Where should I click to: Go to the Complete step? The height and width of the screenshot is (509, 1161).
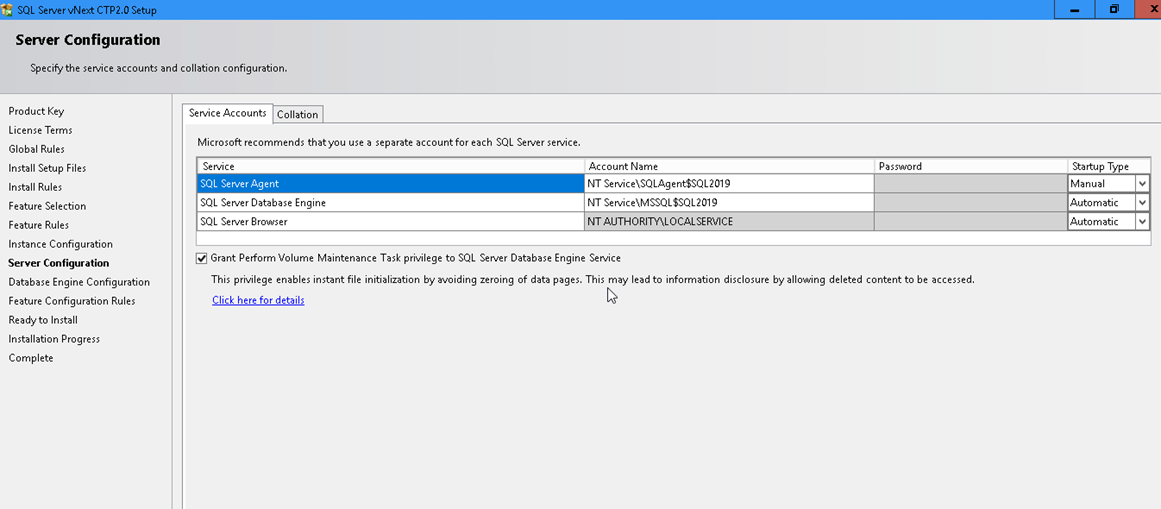(x=31, y=358)
